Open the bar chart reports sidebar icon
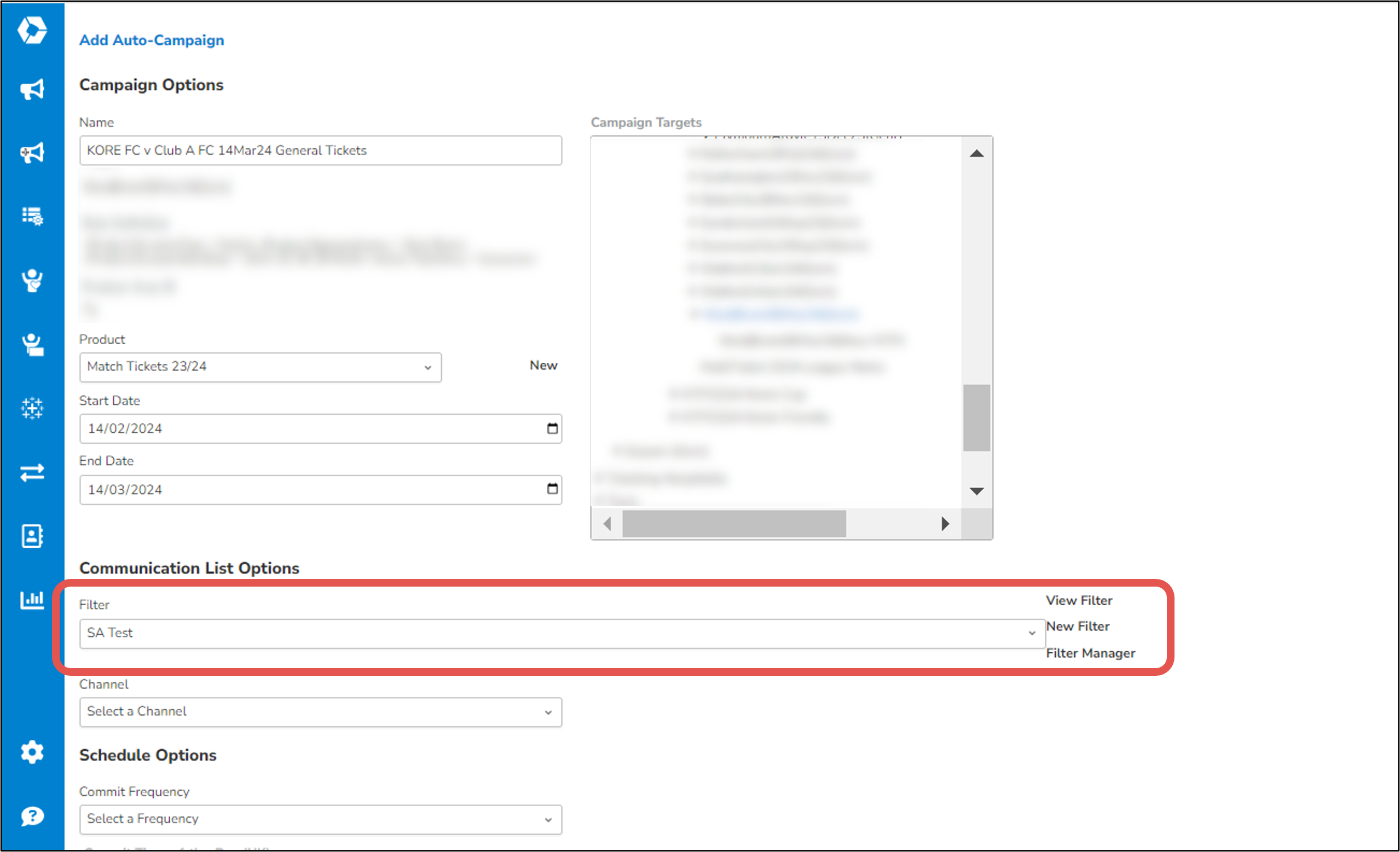The image size is (1400, 852). click(x=32, y=600)
